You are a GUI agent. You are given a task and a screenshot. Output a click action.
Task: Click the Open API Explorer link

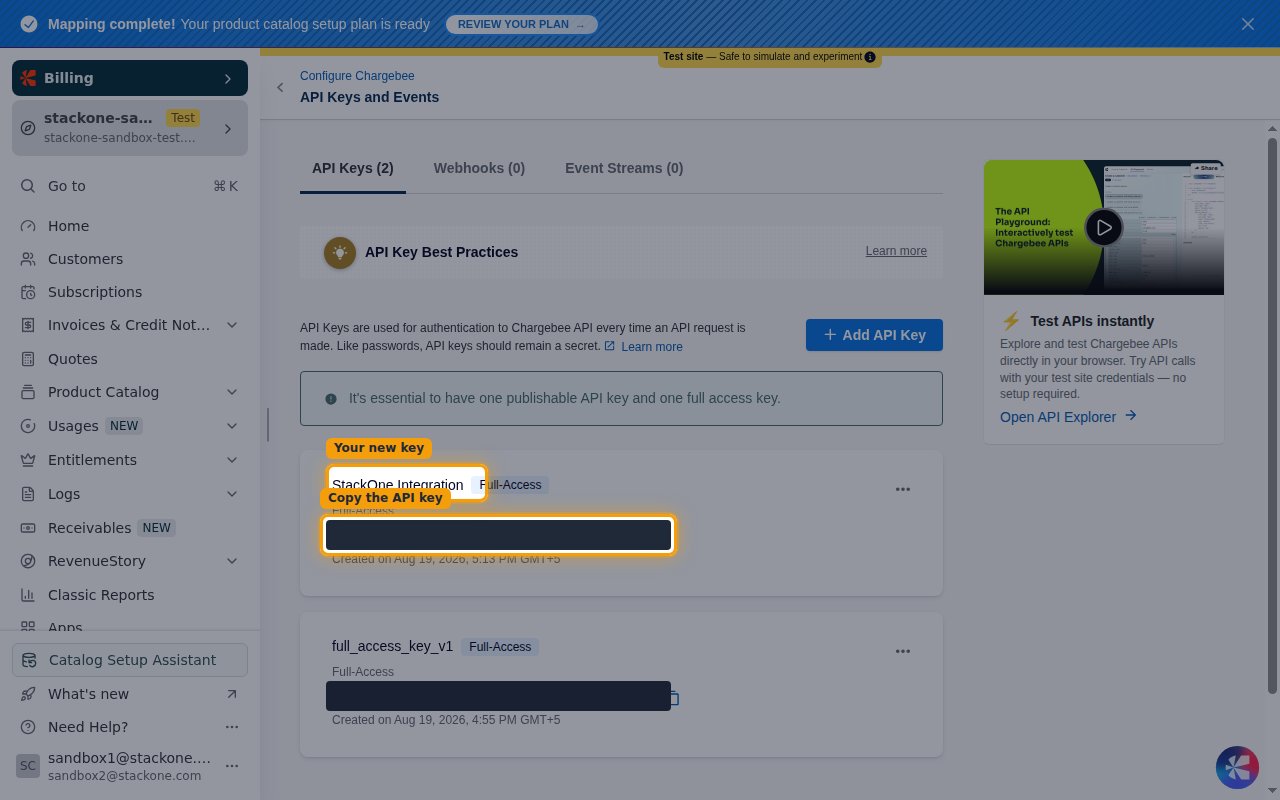coord(1068,416)
